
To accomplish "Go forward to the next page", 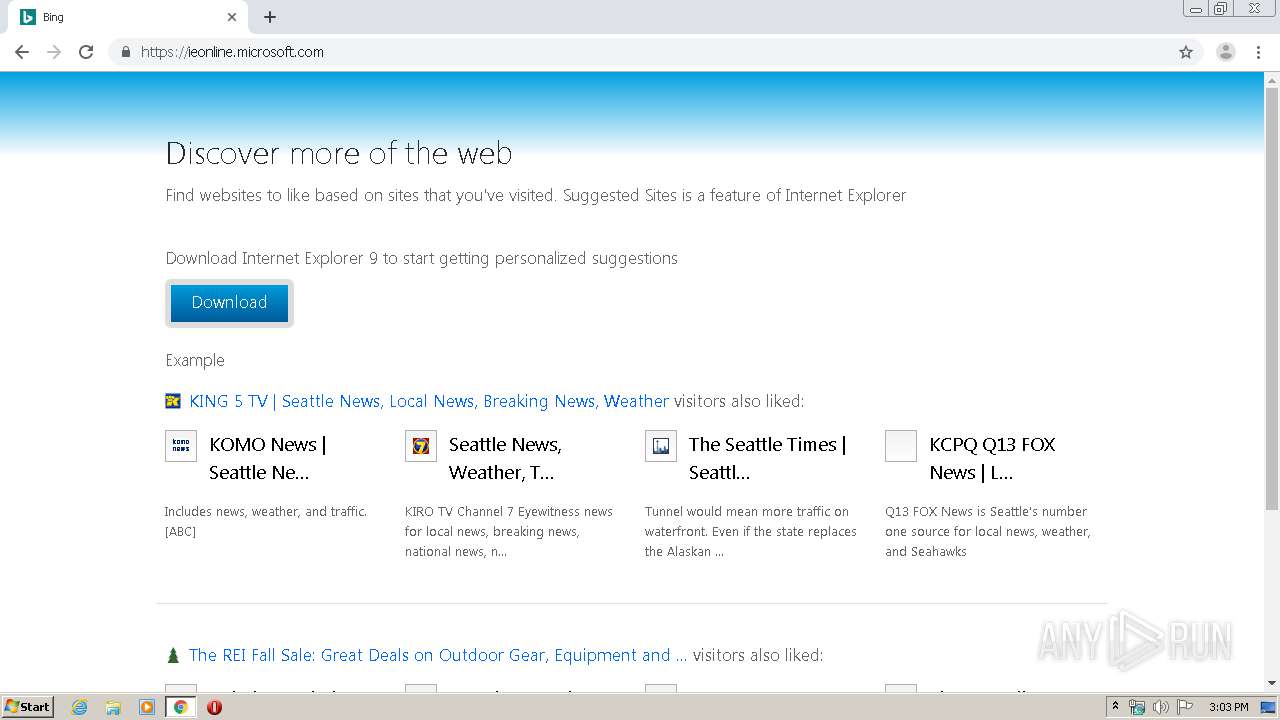I will [x=54, y=52].
